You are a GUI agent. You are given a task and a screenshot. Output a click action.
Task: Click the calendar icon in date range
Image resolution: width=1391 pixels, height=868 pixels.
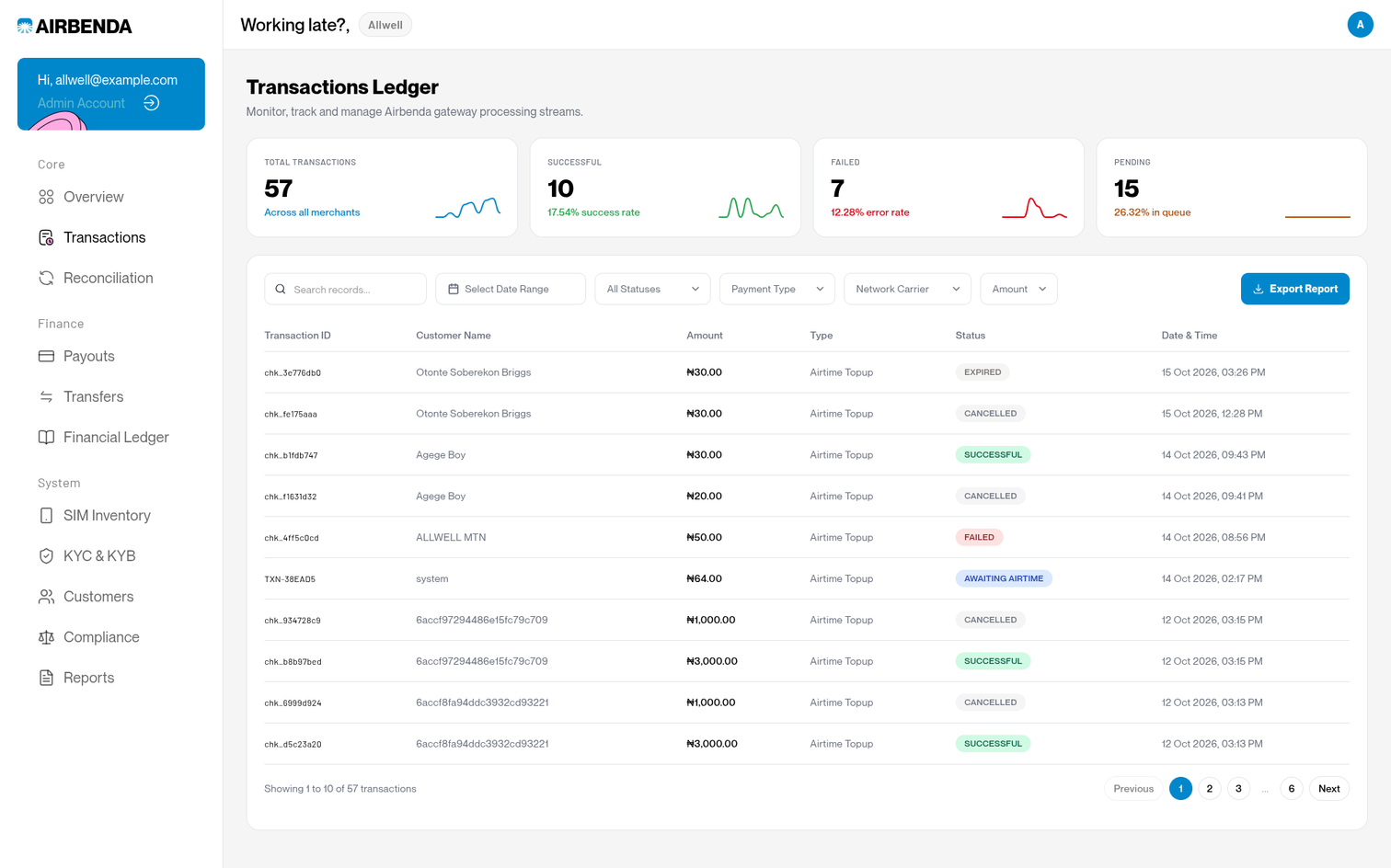point(454,289)
